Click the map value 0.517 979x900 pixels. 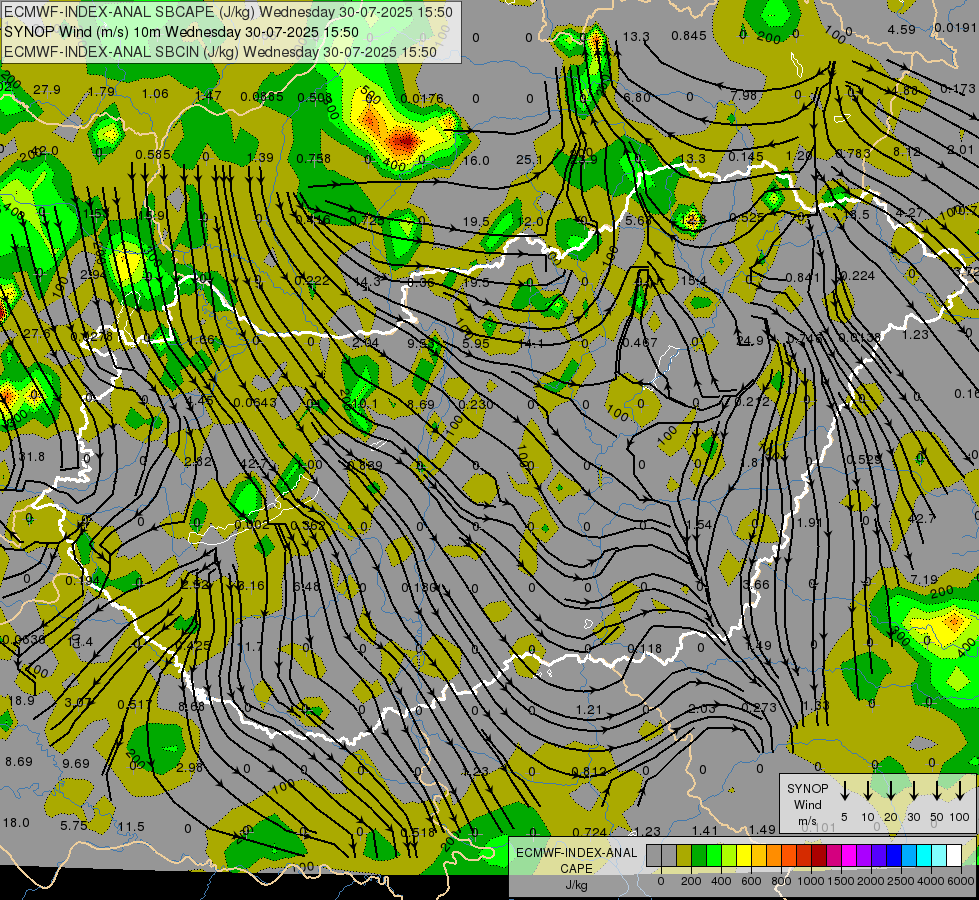(135, 705)
